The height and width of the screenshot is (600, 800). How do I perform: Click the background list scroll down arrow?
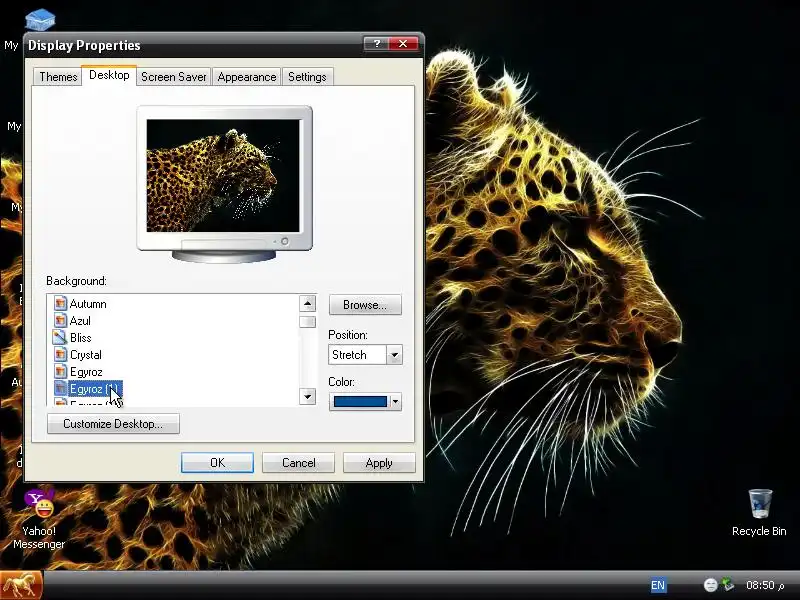pos(307,396)
